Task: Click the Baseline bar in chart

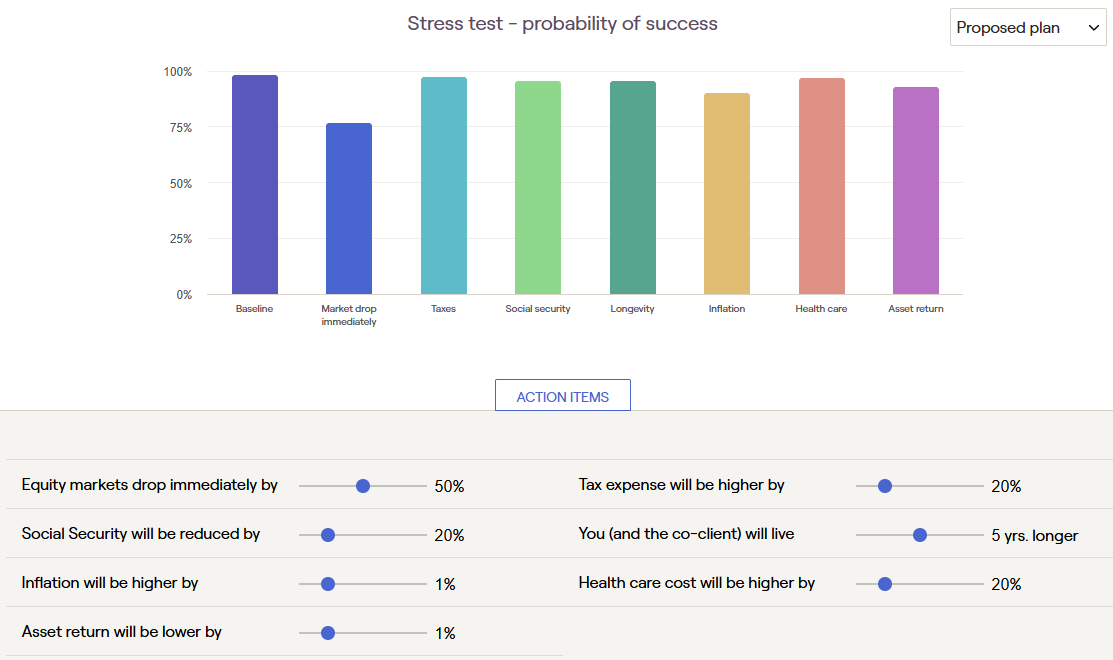Action: [254, 185]
